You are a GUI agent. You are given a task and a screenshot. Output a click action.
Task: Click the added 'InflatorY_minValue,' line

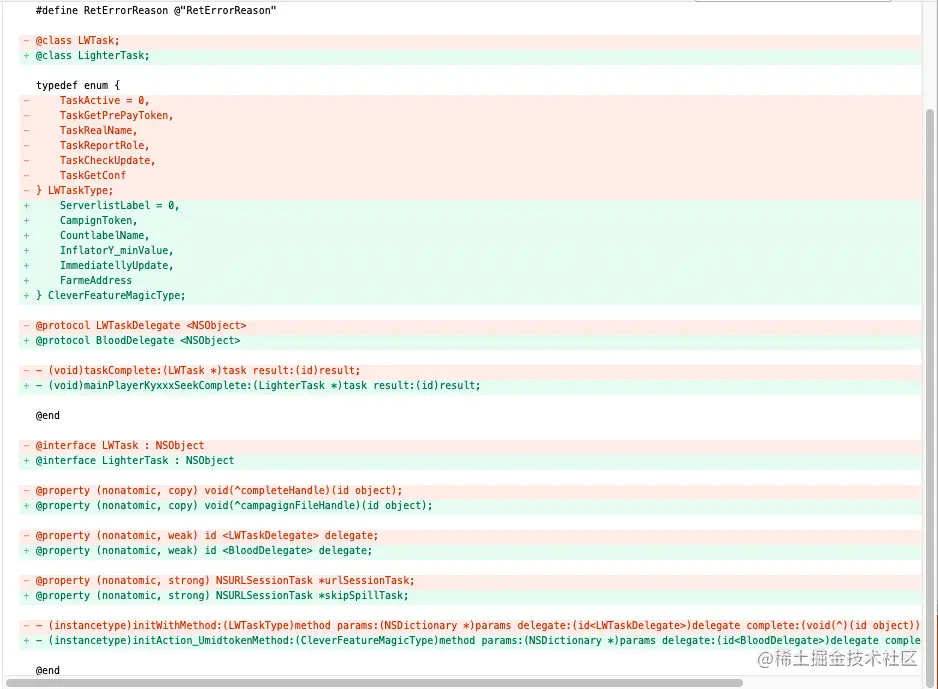pyautogui.click(x=470, y=250)
